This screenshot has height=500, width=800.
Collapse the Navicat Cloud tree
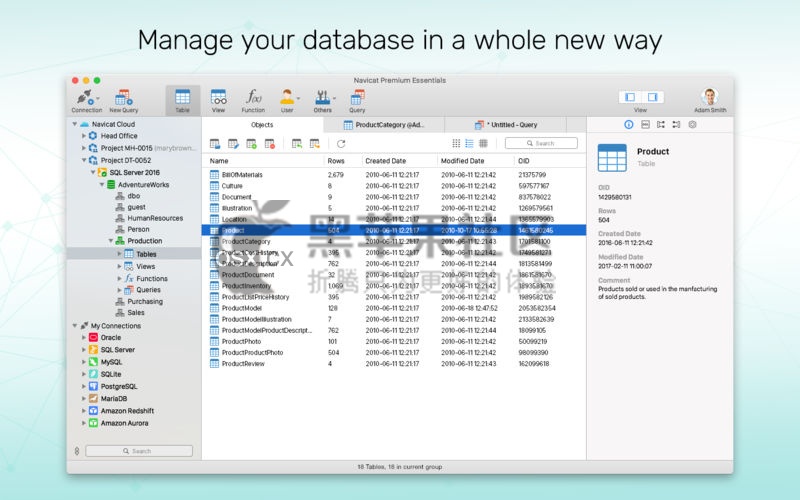(74, 124)
